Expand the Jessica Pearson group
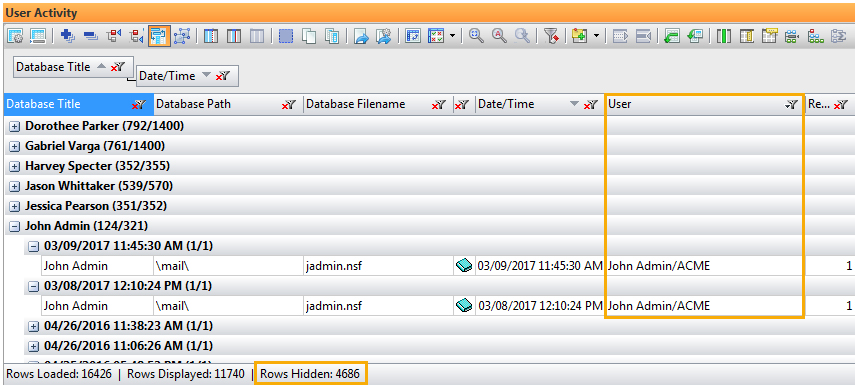 pyautogui.click(x=15, y=207)
